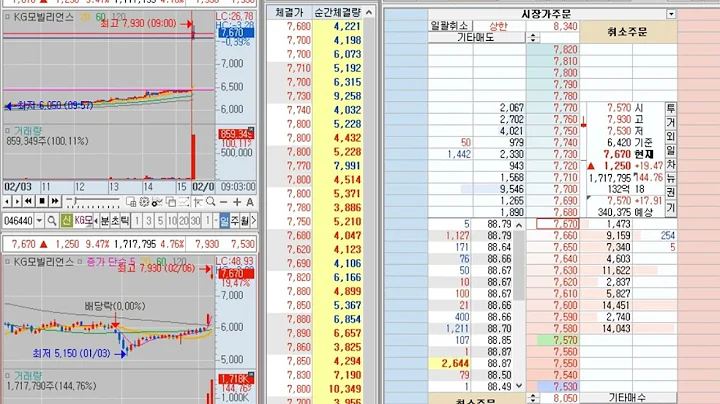Click the 기타매수 button

pos(628,398)
